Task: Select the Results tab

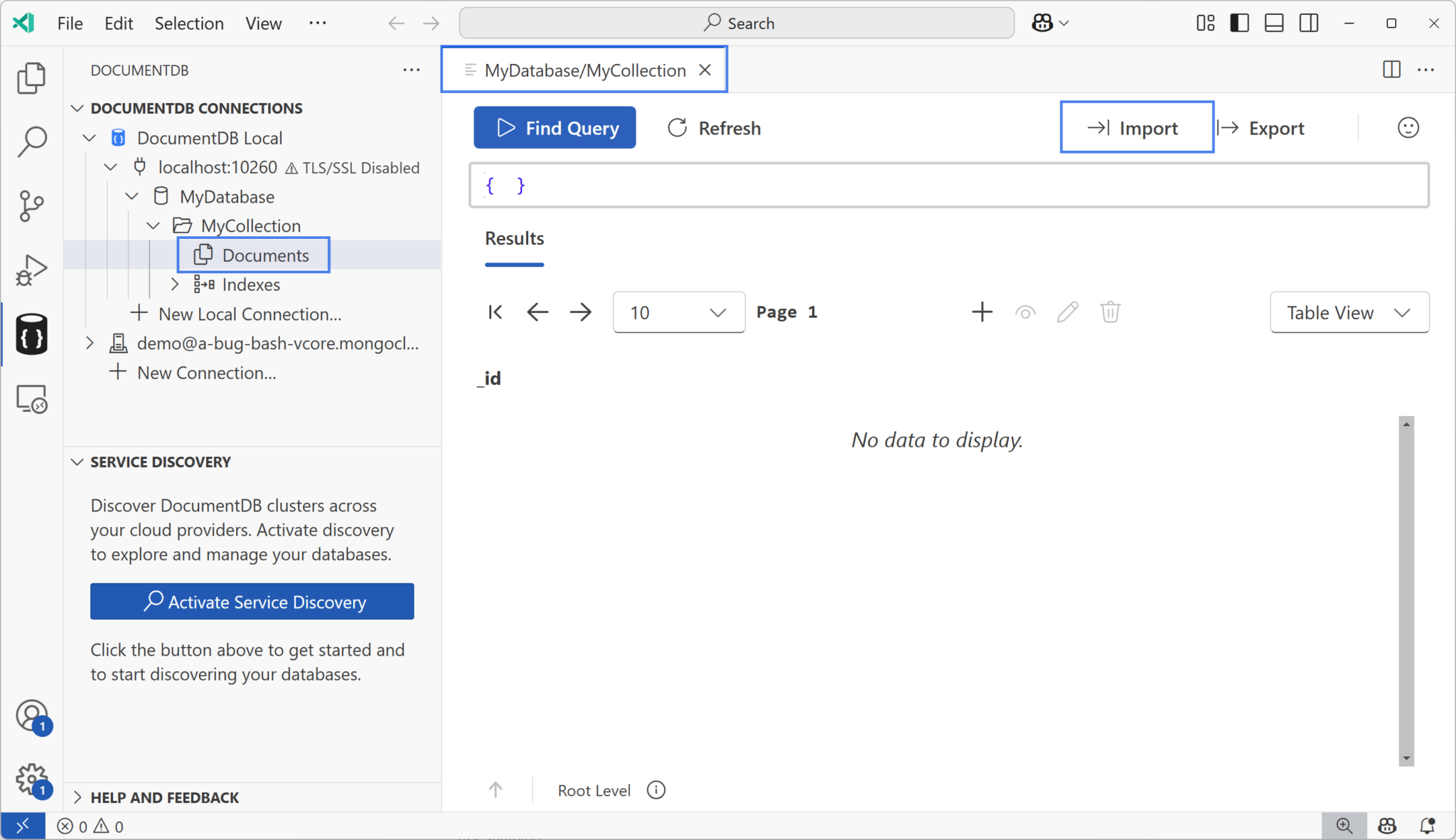Action: tap(514, 239)
